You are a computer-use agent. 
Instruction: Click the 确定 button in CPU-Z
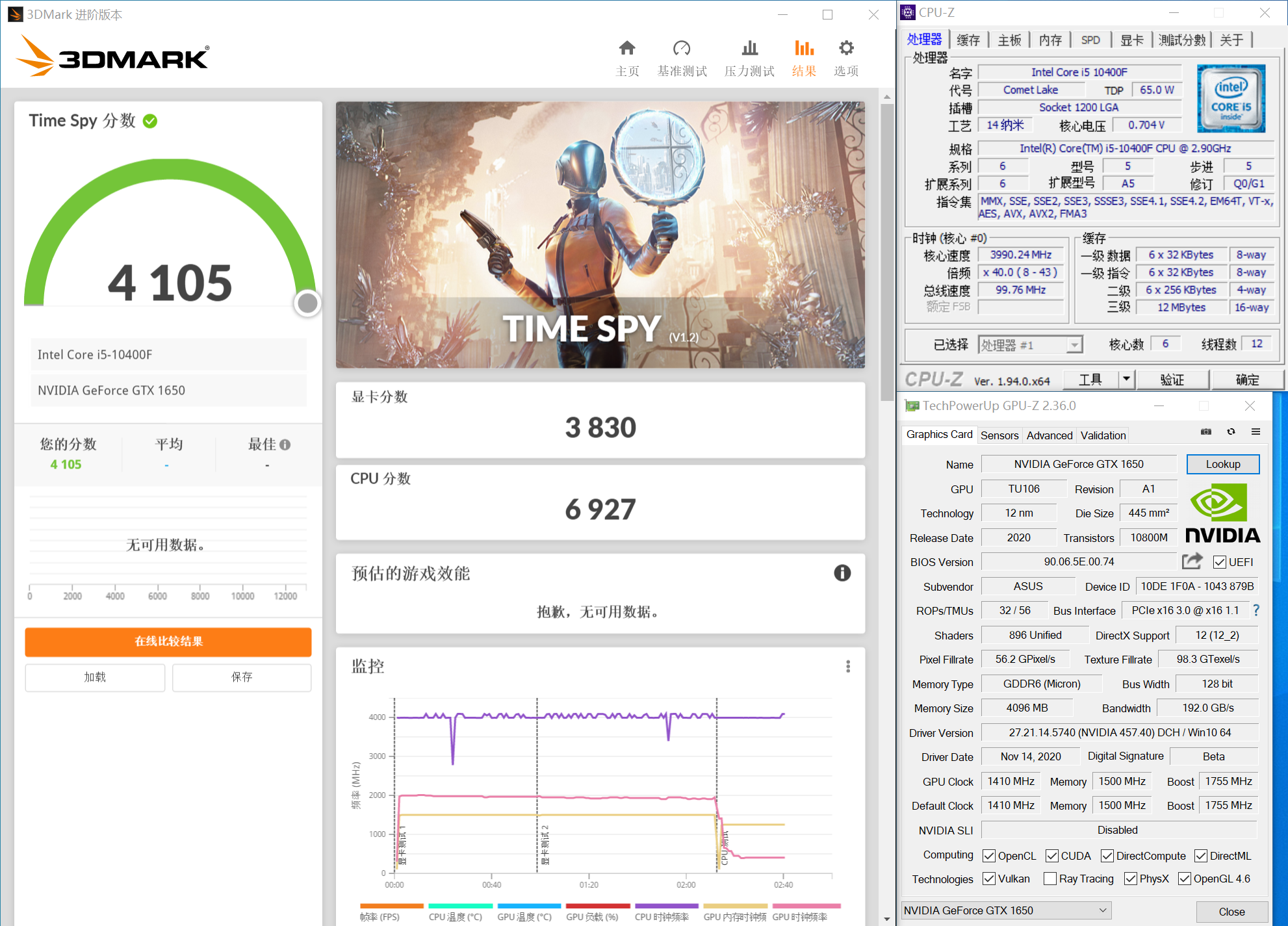[1247, 379]
